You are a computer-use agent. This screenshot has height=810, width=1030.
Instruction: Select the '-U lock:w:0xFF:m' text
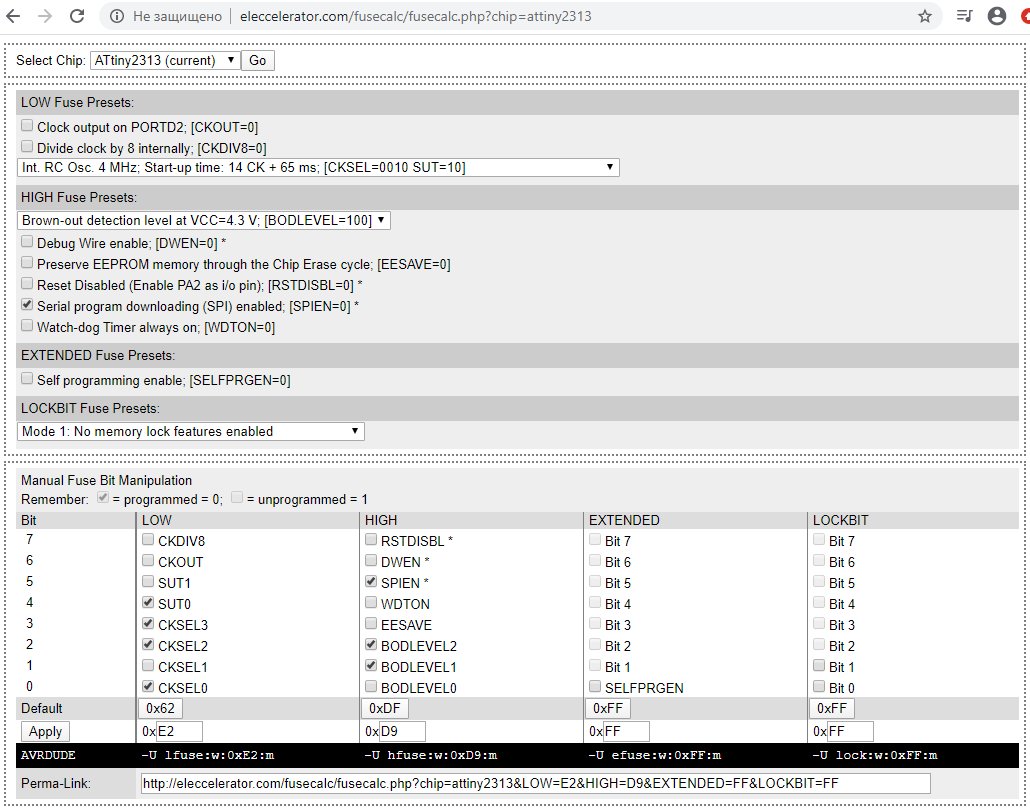tap(875, 755)
